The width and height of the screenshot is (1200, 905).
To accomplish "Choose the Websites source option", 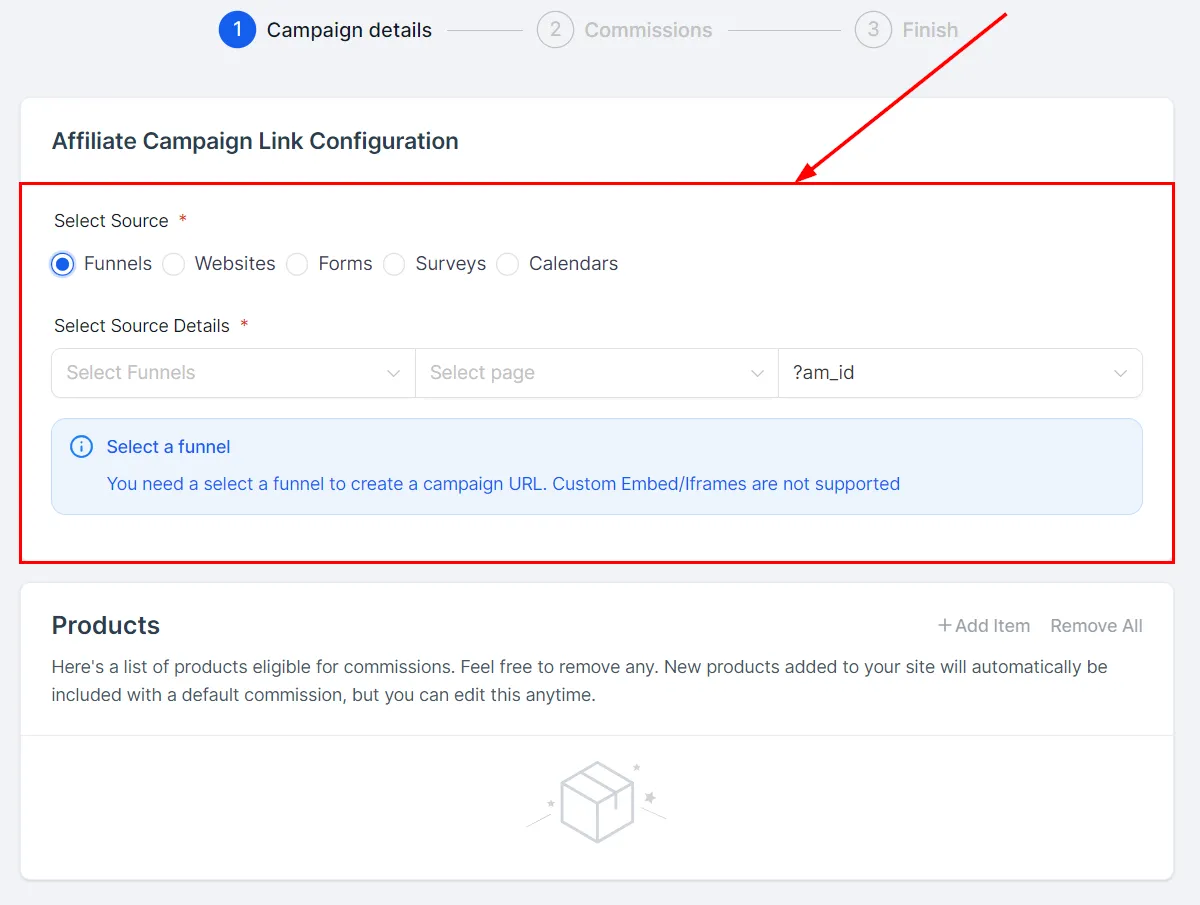I will pyautogui.click(x=174, y=264).
